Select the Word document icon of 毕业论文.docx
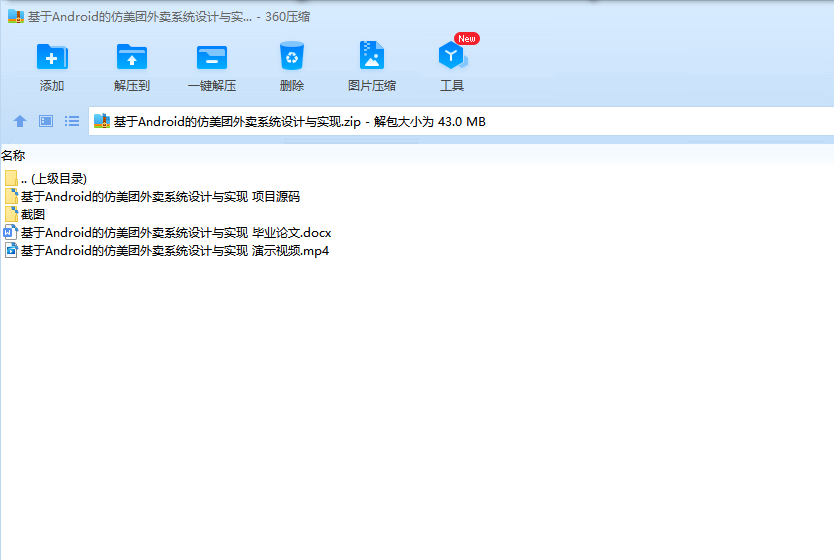 pos(11,232)
